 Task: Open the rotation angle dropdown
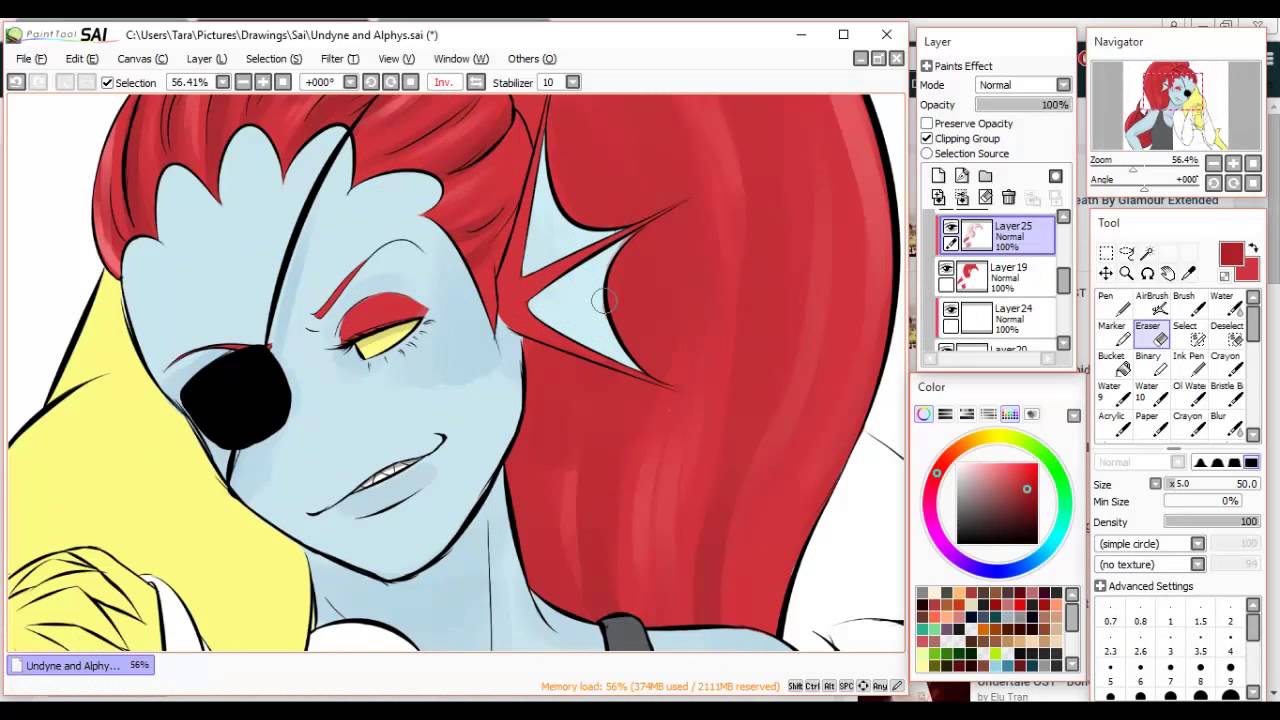click(350, 82)
